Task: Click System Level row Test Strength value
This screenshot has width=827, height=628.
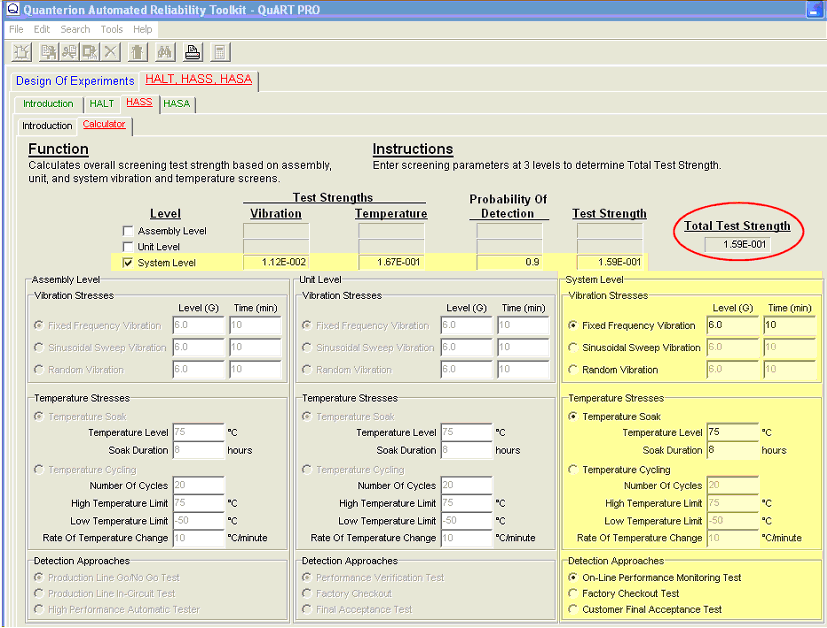Action: pyautogui.click(x=610, y=262)
